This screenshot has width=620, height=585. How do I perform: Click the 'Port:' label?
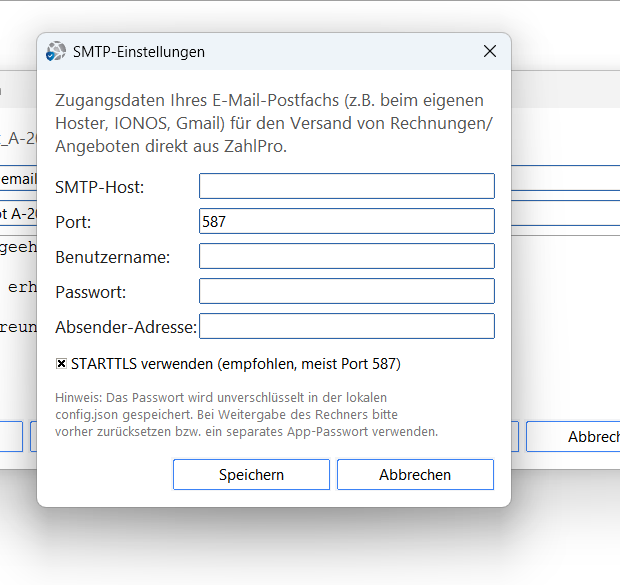point(73,222)
